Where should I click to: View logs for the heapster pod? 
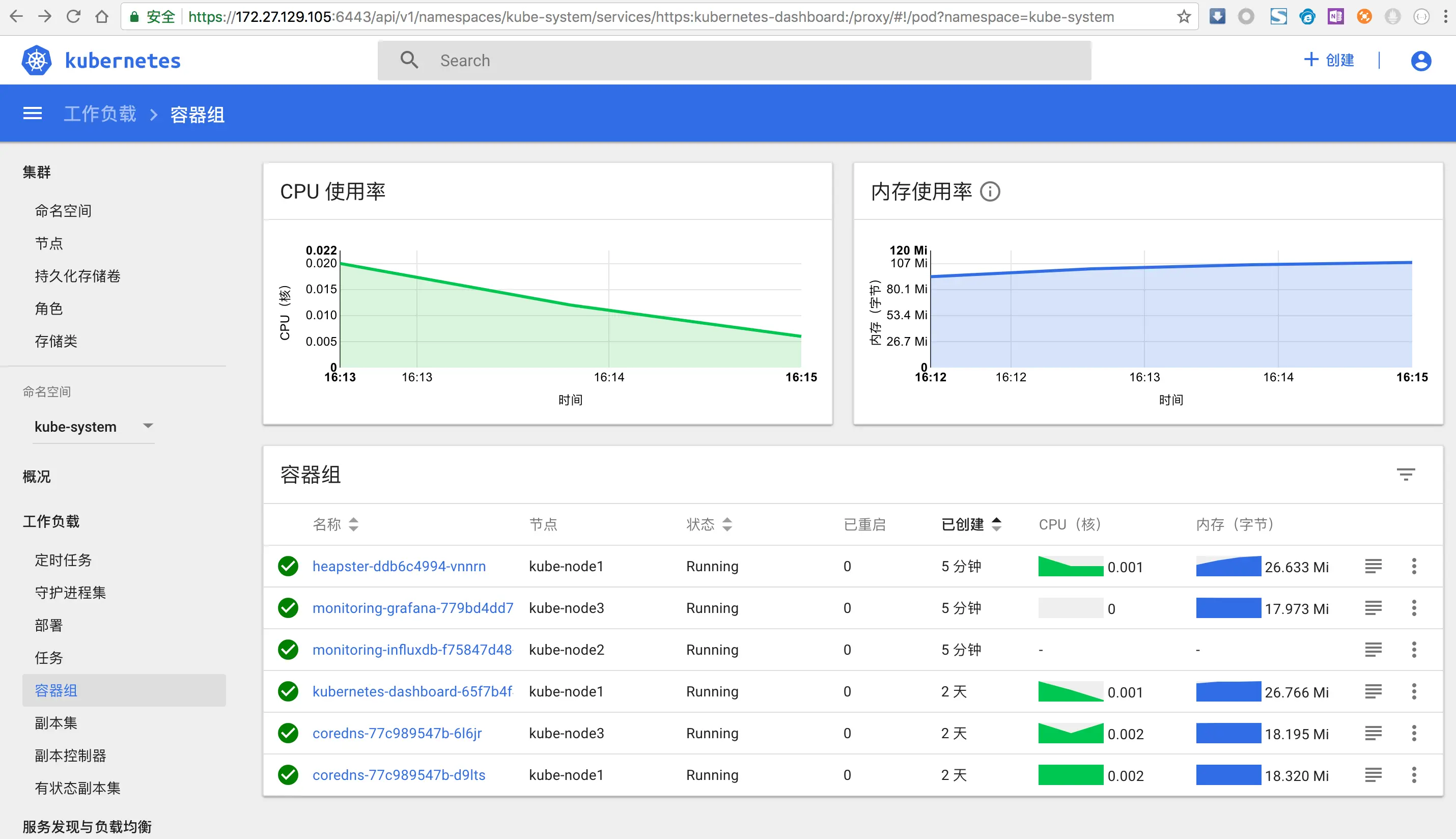[x=1373, y=566]
